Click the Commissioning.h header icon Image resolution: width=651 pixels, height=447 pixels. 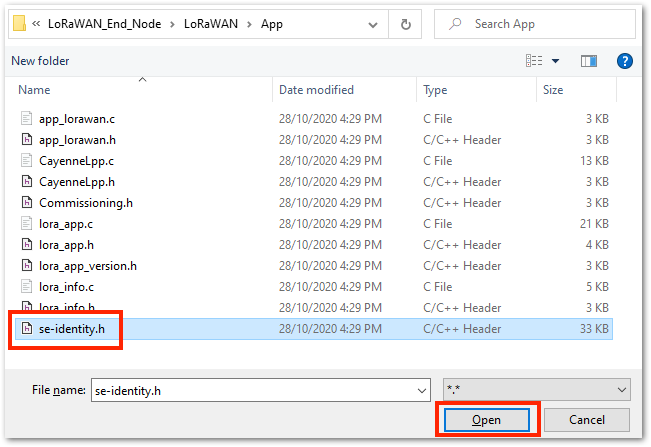coord(27,203)
